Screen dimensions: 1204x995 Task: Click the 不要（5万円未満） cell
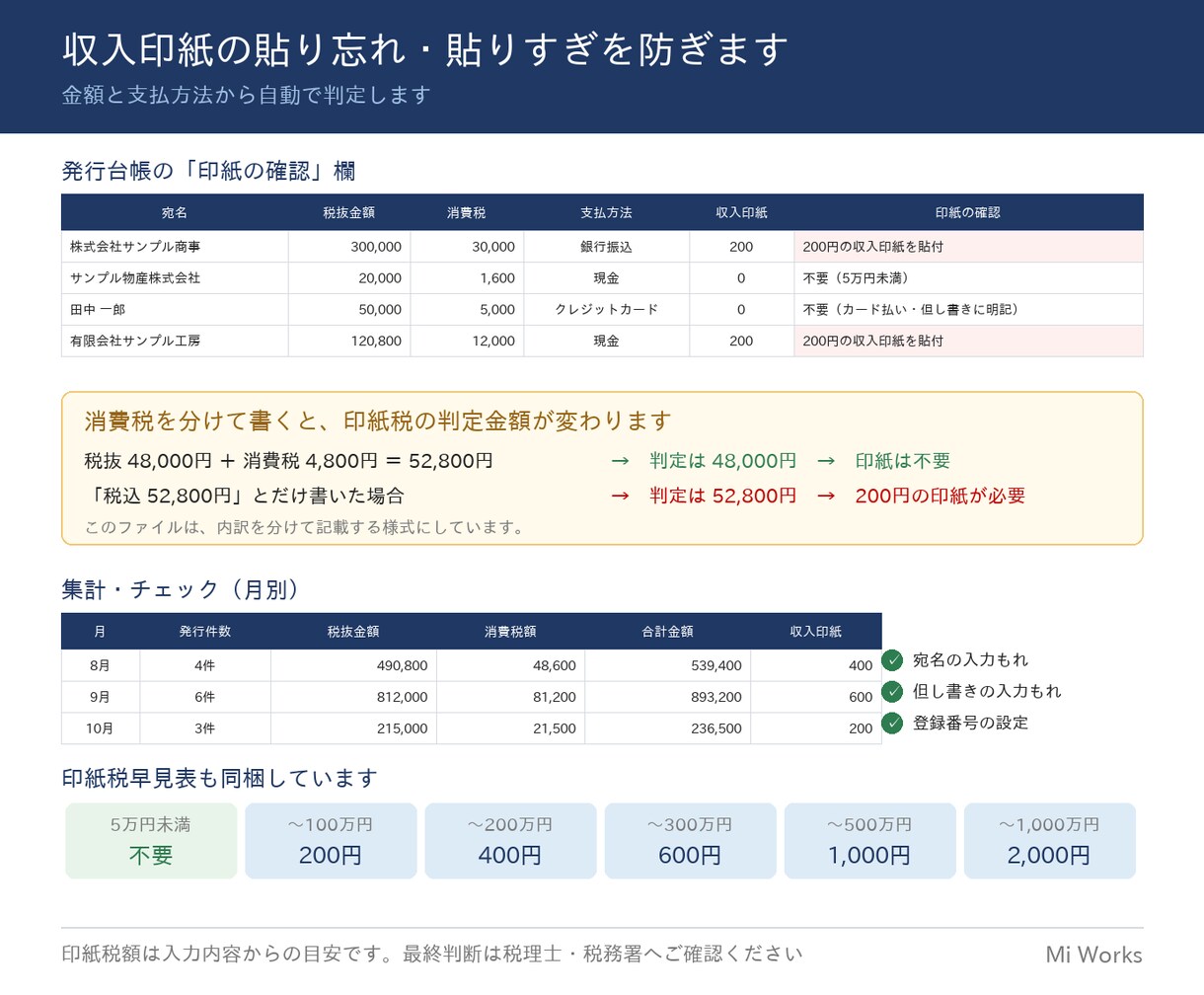968,278
